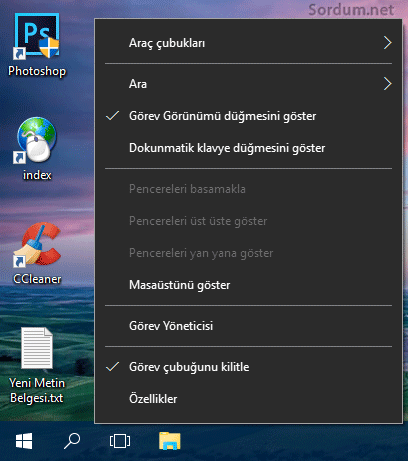Screen dimensions: 408x461
Task: Click the taskbar search magnifier icon
Action: pyautogui.click(x=72, y=441)
